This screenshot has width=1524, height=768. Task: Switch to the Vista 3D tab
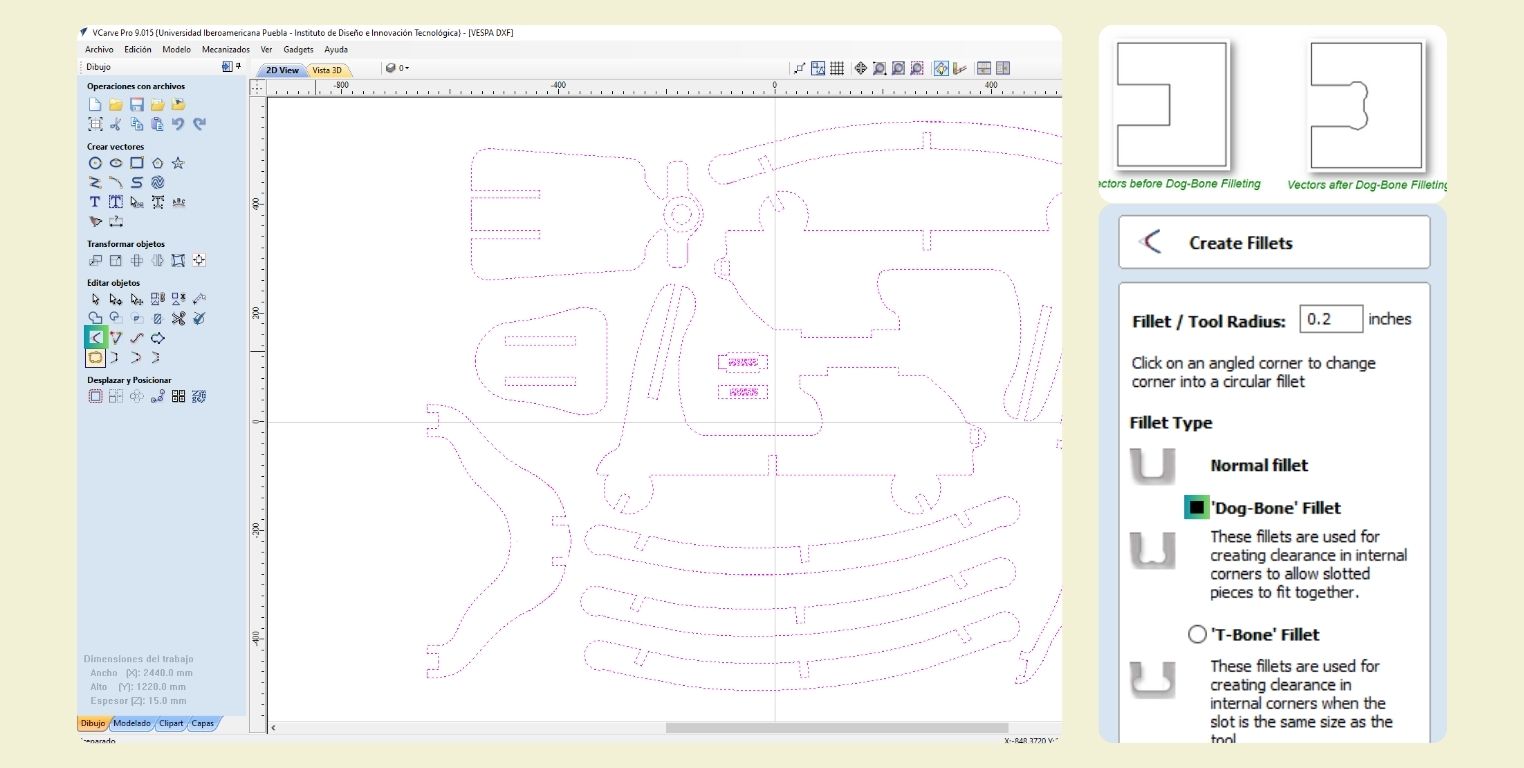[x=326, y=70]
